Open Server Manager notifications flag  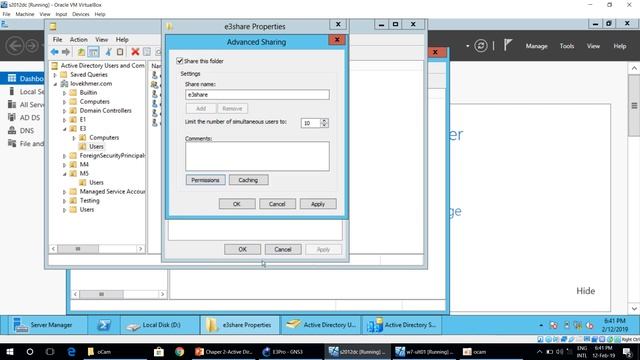507,45
